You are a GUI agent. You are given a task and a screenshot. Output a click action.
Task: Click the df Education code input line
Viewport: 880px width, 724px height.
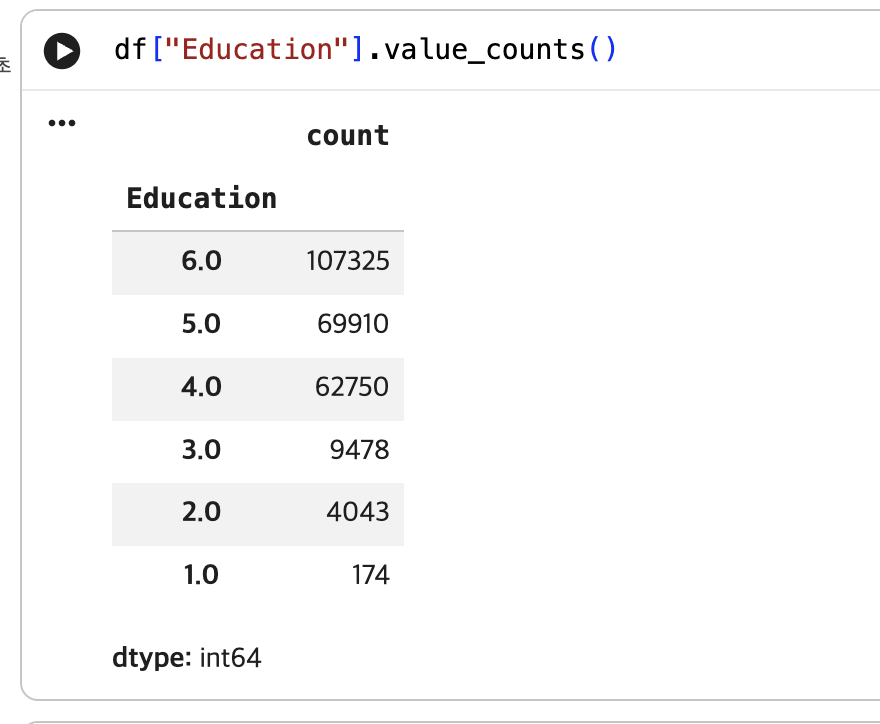(365, 49)
